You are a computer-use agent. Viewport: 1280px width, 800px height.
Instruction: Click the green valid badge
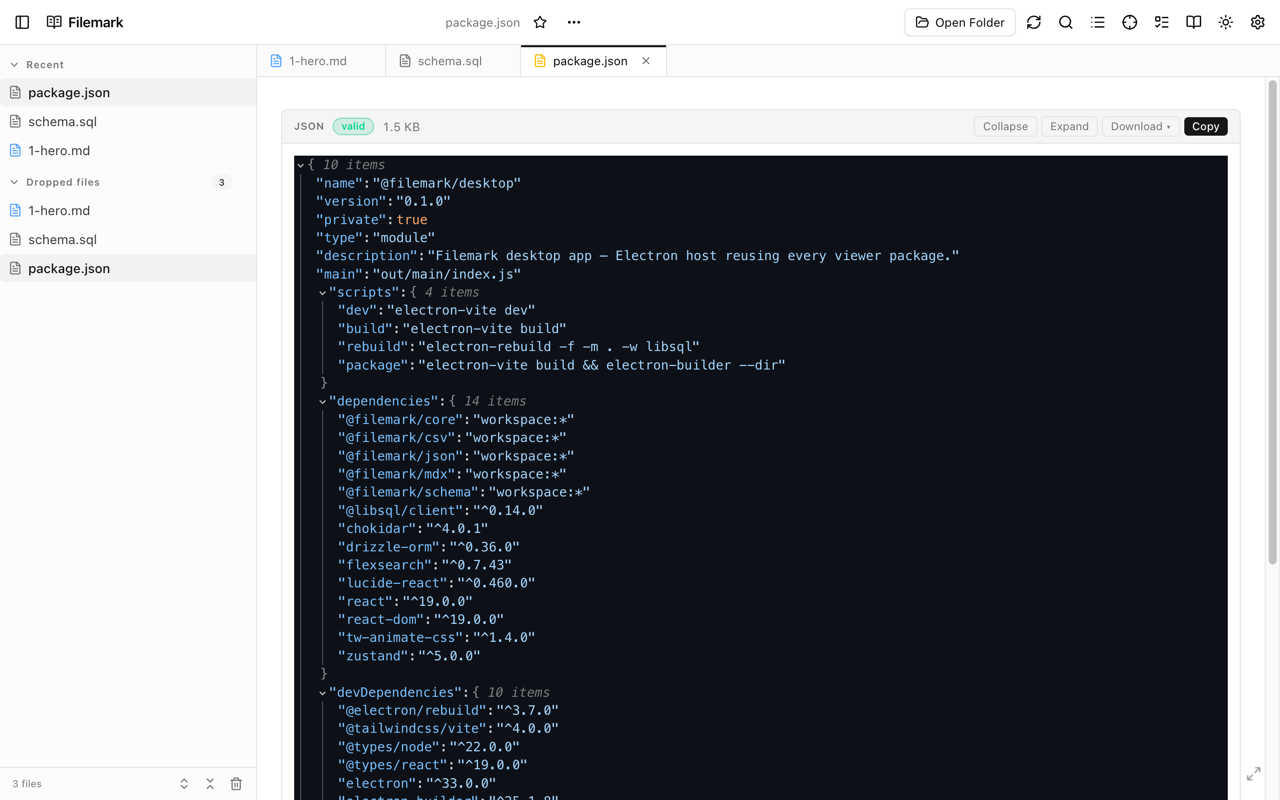[x=353, y=127]
